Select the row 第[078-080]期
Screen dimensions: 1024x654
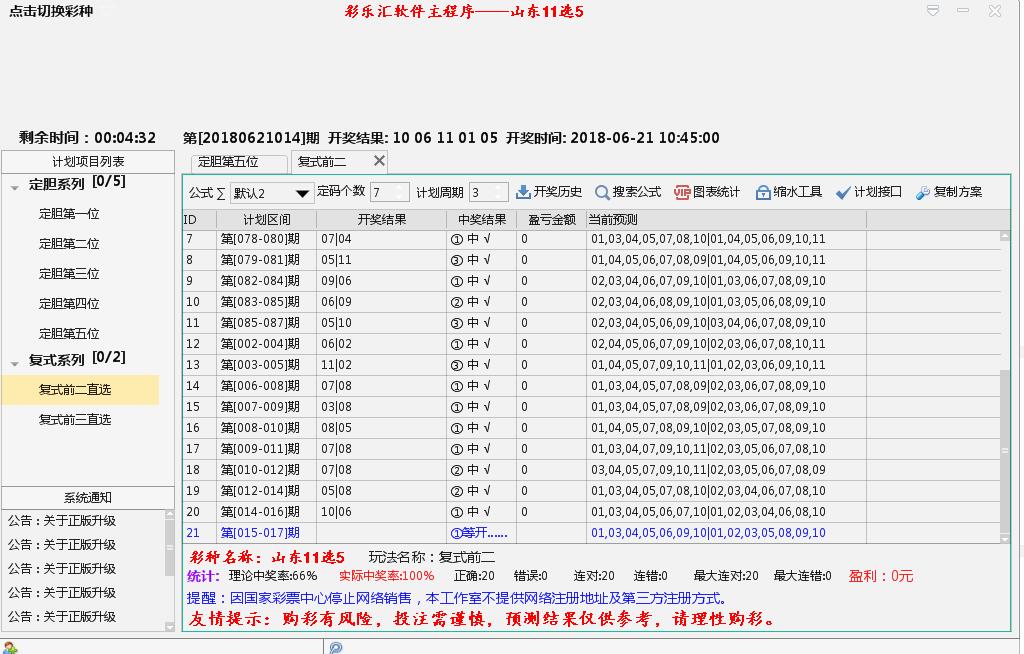[x=591, y=239]
